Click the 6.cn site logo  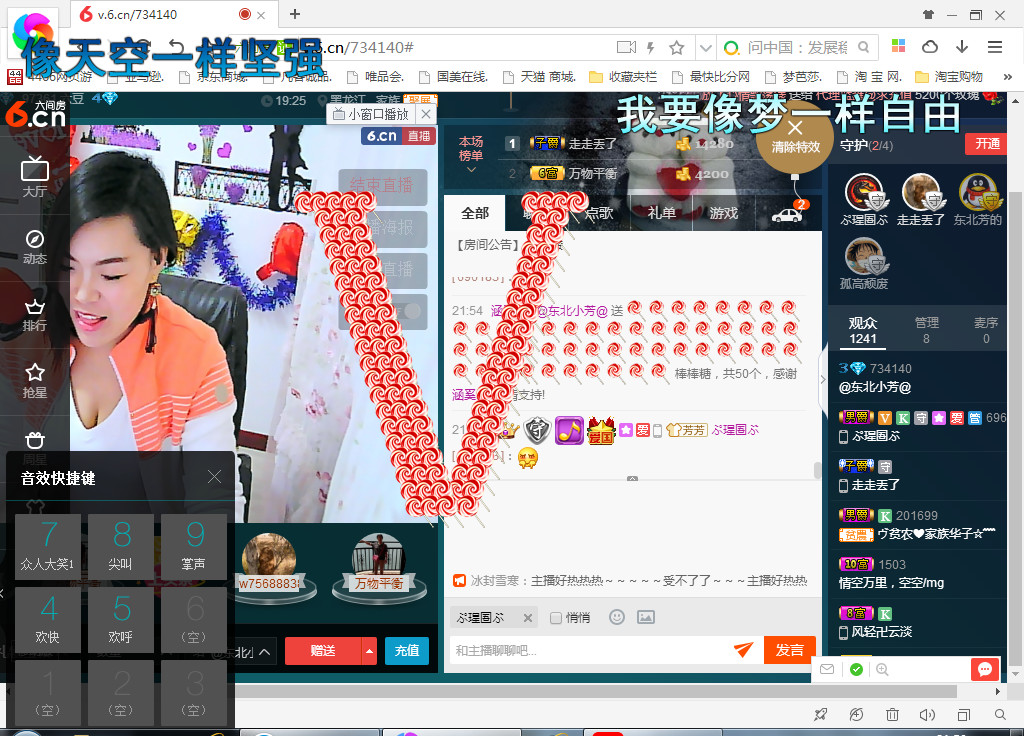click(x=35, y=113)
